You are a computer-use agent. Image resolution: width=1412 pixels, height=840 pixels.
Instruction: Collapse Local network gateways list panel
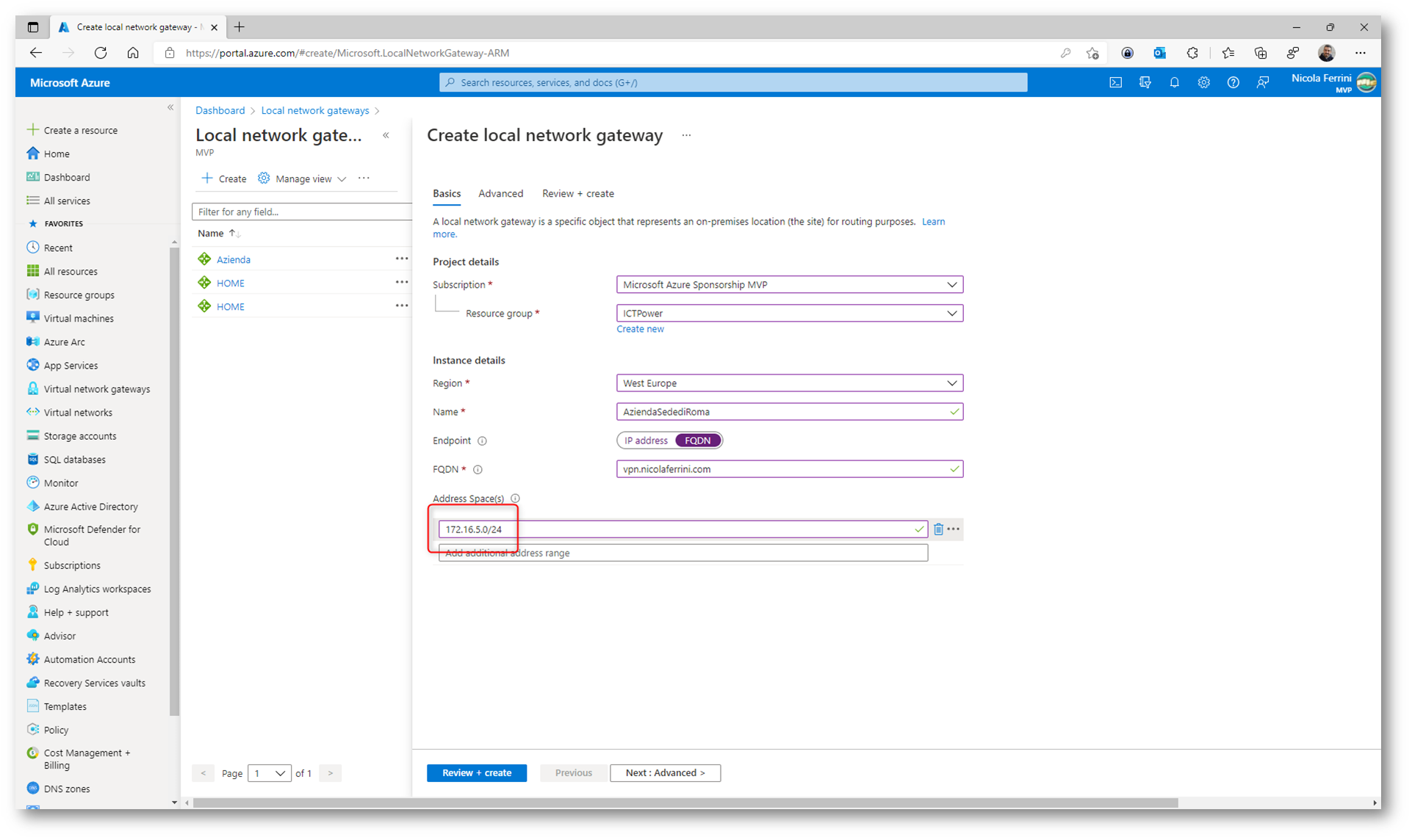pos(386,136)
